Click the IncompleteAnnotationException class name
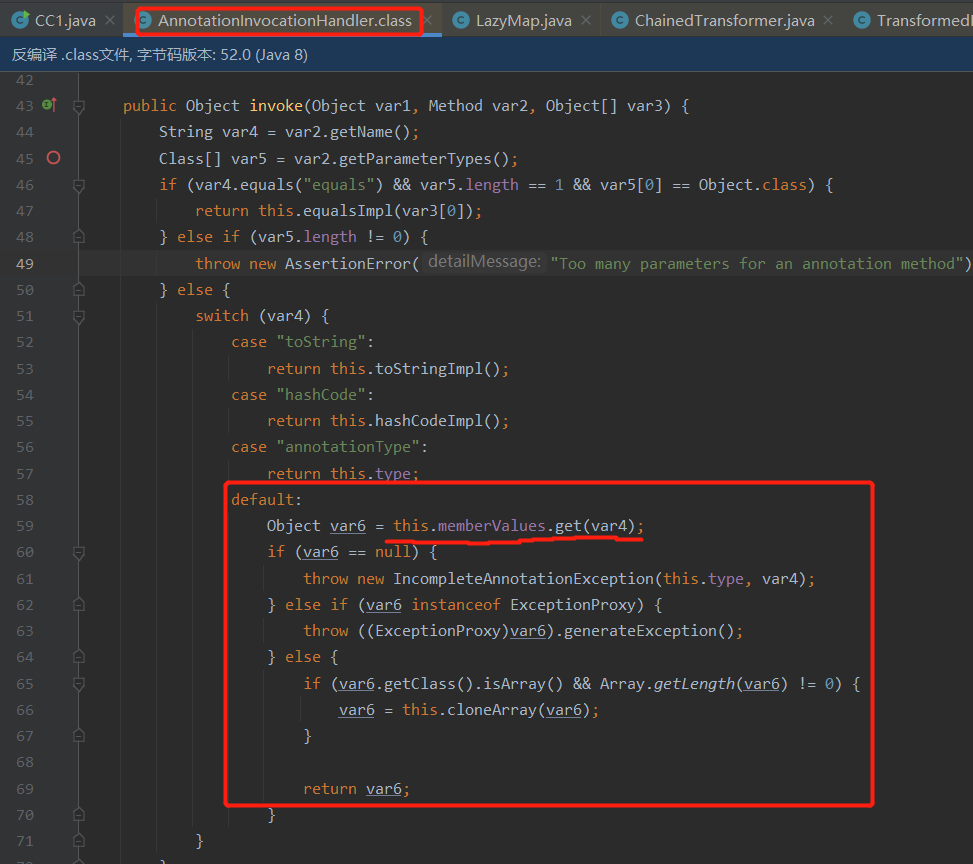Screen dimensions: 973x864 click(x=523, y=578)
